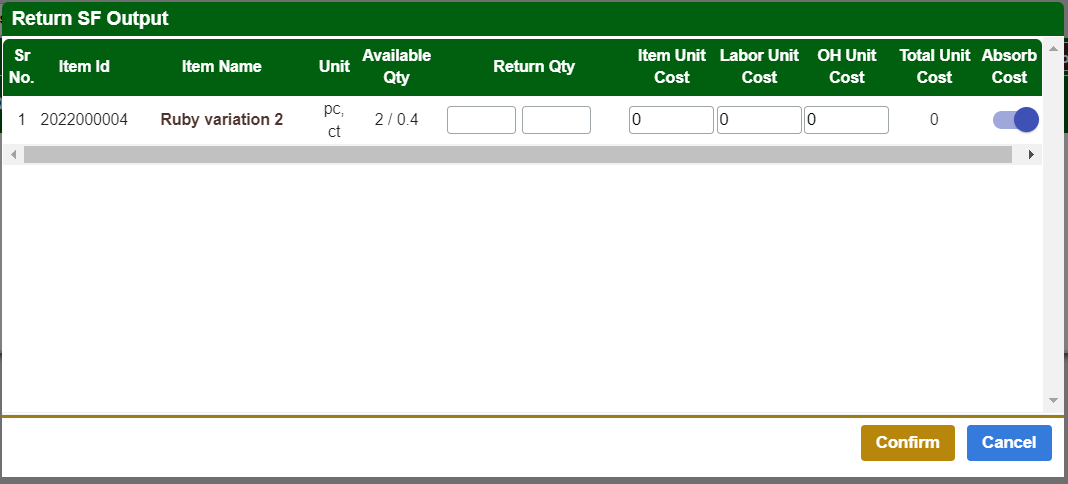Click the Item Unit Cost field
The image size is (1068, 484).
tap(671, 120)
